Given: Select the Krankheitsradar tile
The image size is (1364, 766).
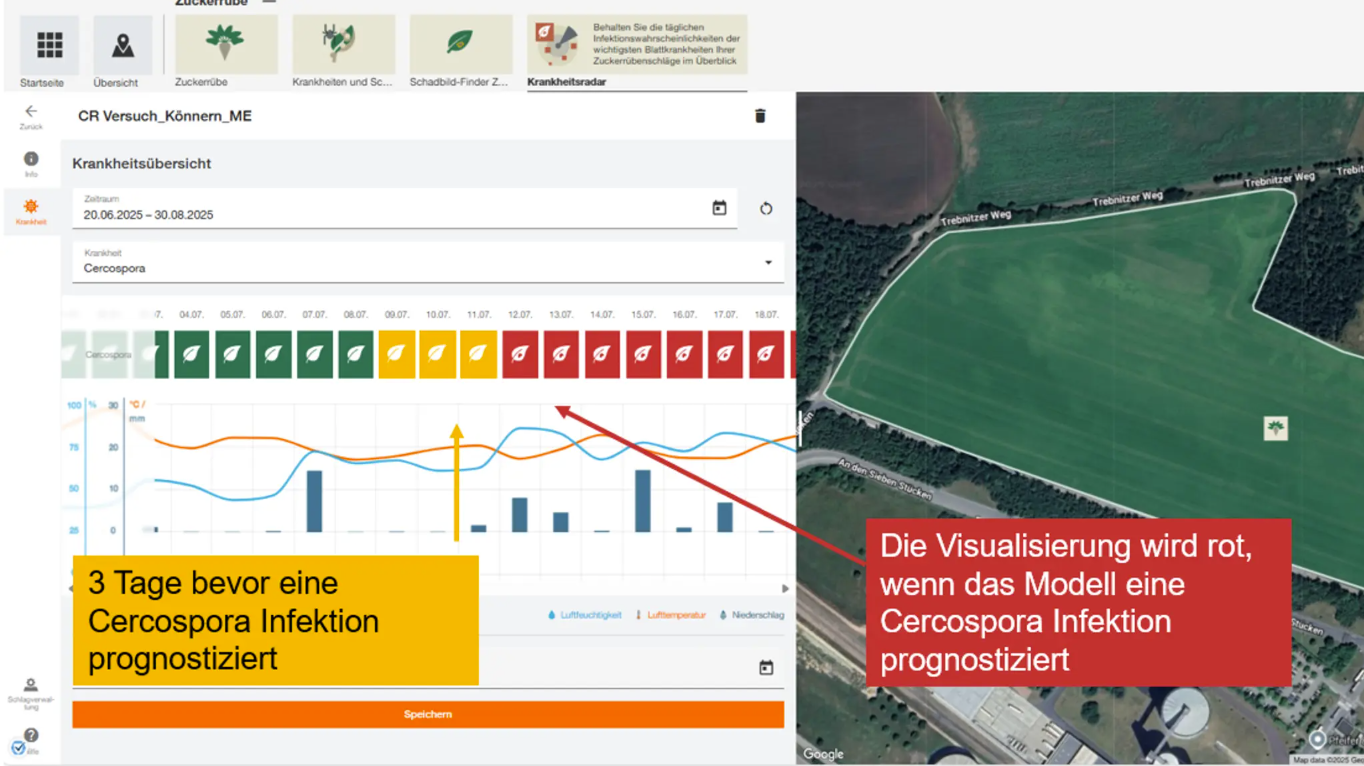Looking at the screenshot, I should click(x=637, y=45).
